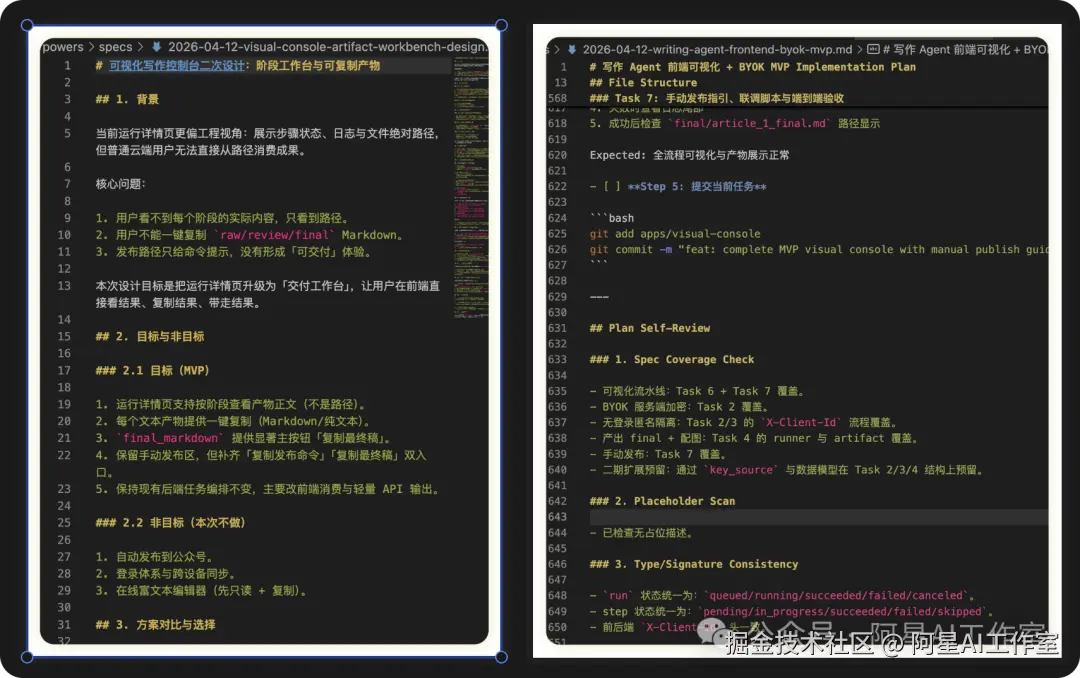Jump to sticky header '## File Structure'
Viewport: 1080px width, 678px height.
pyautogui.click(x=643, y=83)
